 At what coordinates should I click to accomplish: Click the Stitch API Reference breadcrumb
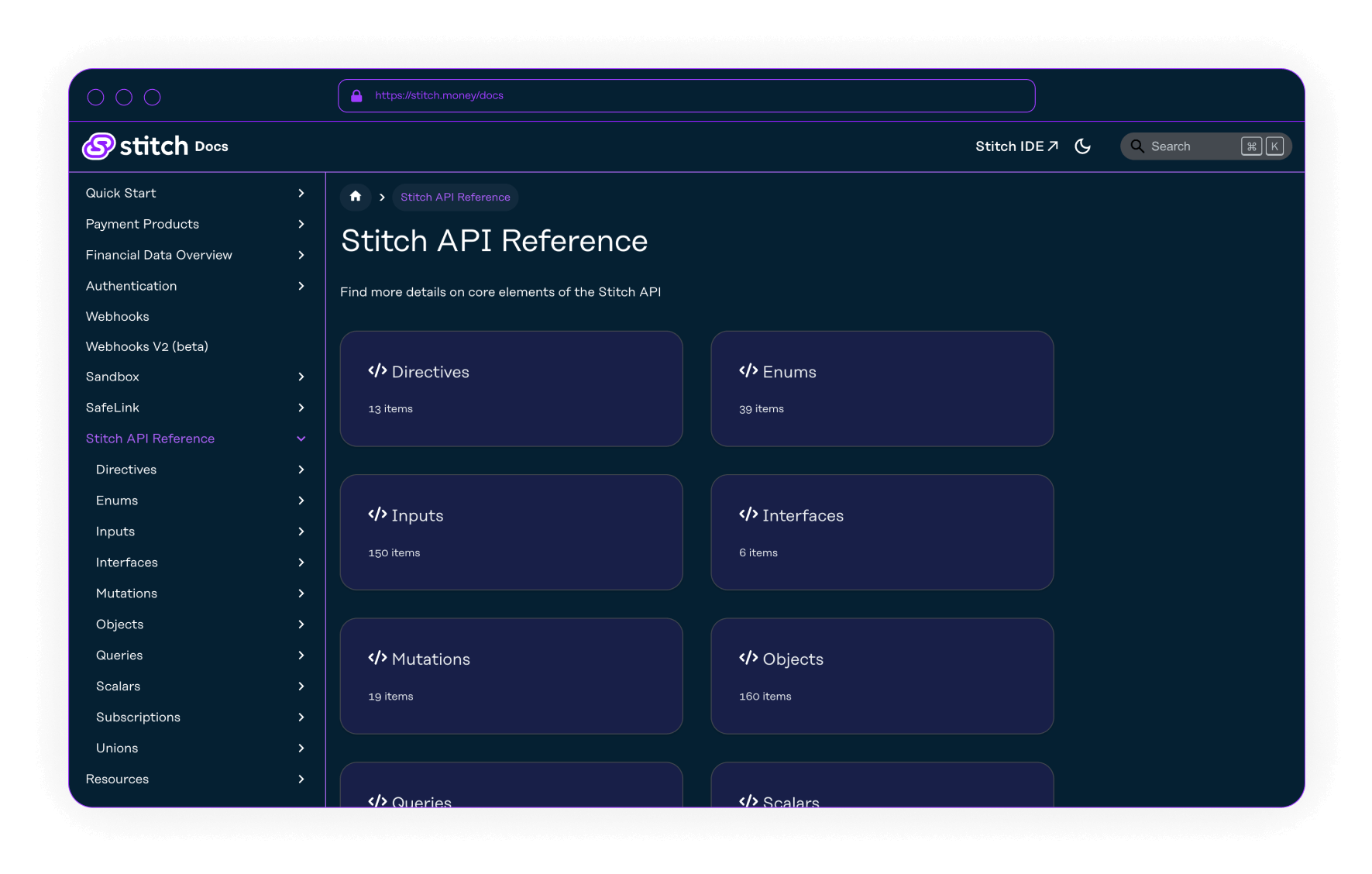click(x=455, y=197)
